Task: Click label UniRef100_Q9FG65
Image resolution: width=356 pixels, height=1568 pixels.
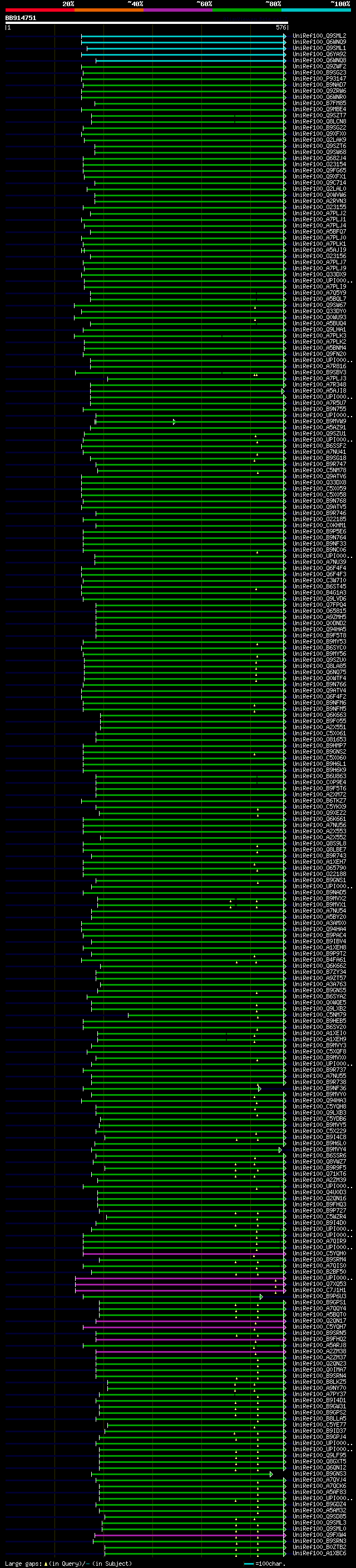Action: 319,170
